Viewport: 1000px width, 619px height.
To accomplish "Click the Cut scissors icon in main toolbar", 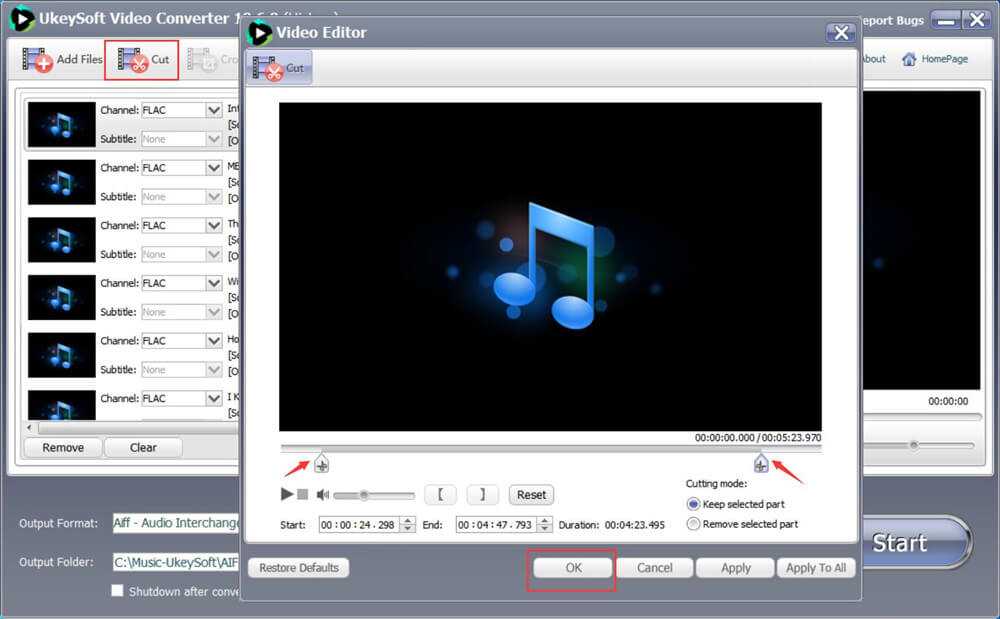I will click(x=132, y=60).
